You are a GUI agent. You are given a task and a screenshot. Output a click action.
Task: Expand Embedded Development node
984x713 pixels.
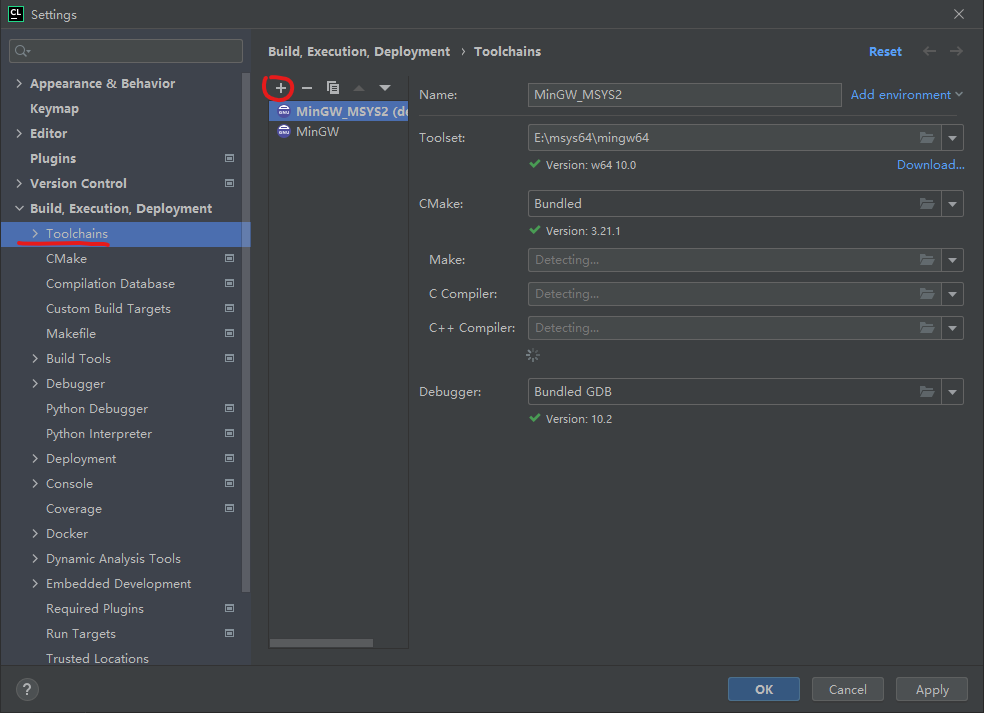pyautogui.click(x=35, y=584)
